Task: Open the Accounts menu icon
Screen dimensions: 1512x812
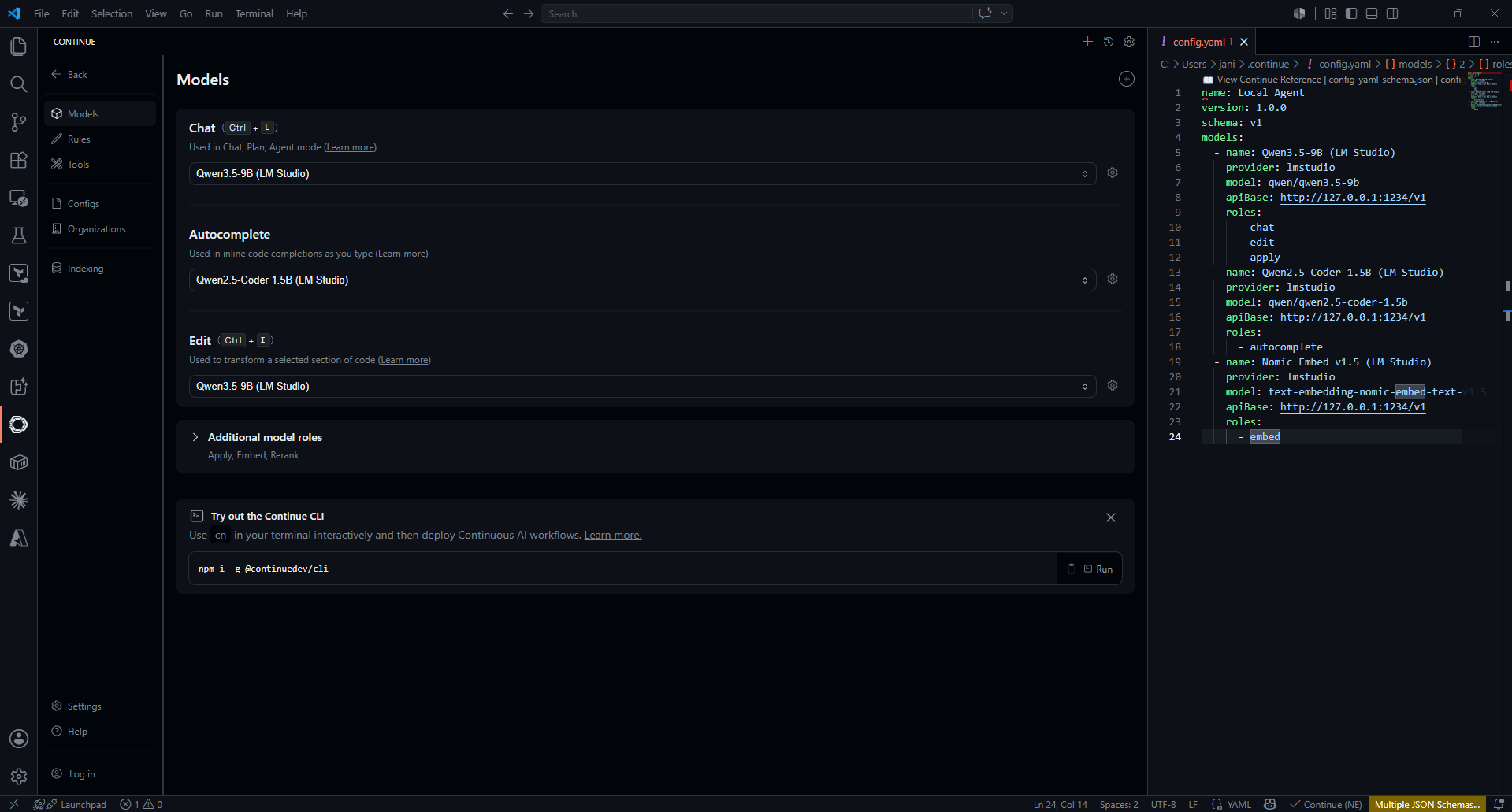Action: coord(18,739)
